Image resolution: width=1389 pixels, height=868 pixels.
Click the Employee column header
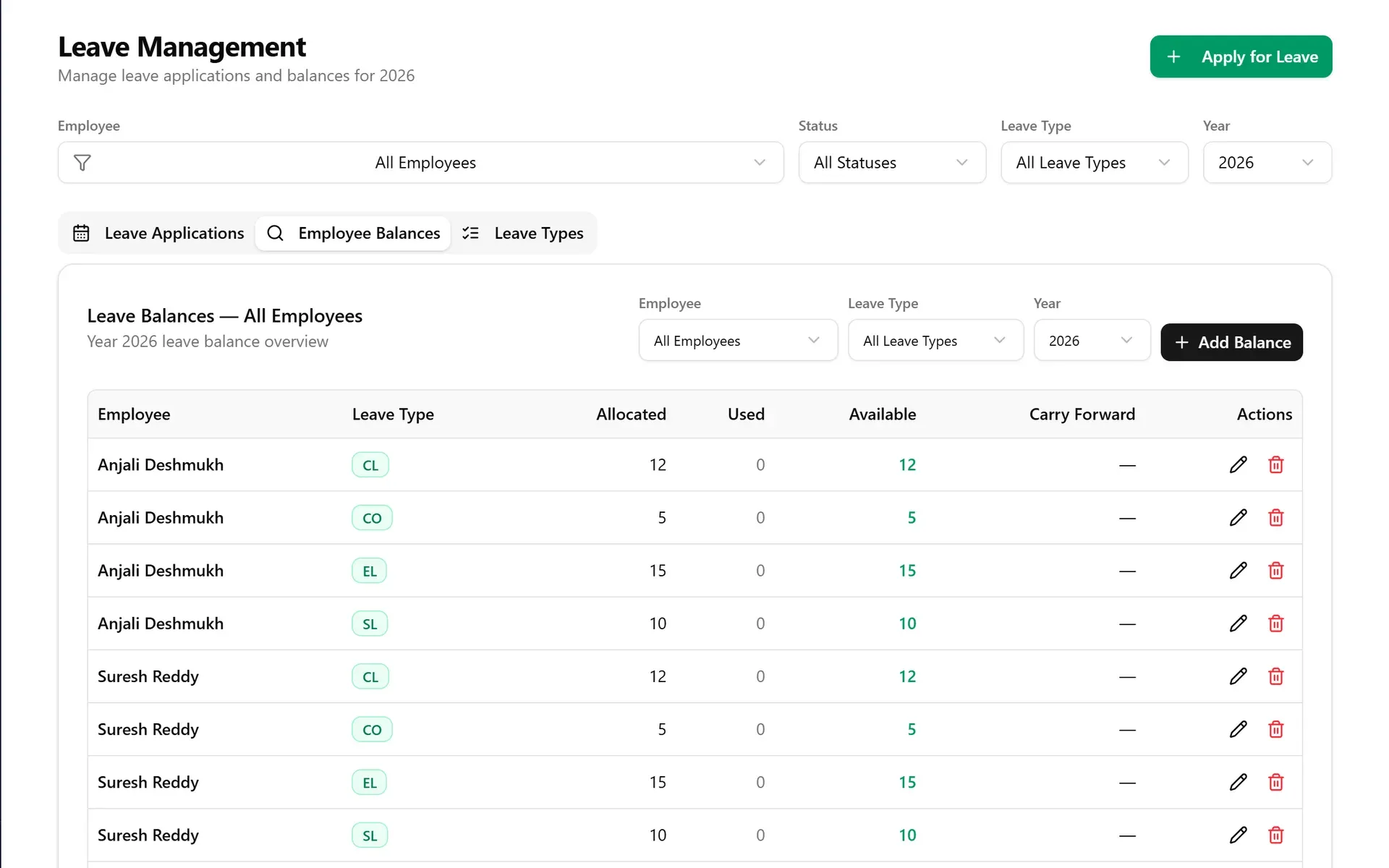pos(134,414)
